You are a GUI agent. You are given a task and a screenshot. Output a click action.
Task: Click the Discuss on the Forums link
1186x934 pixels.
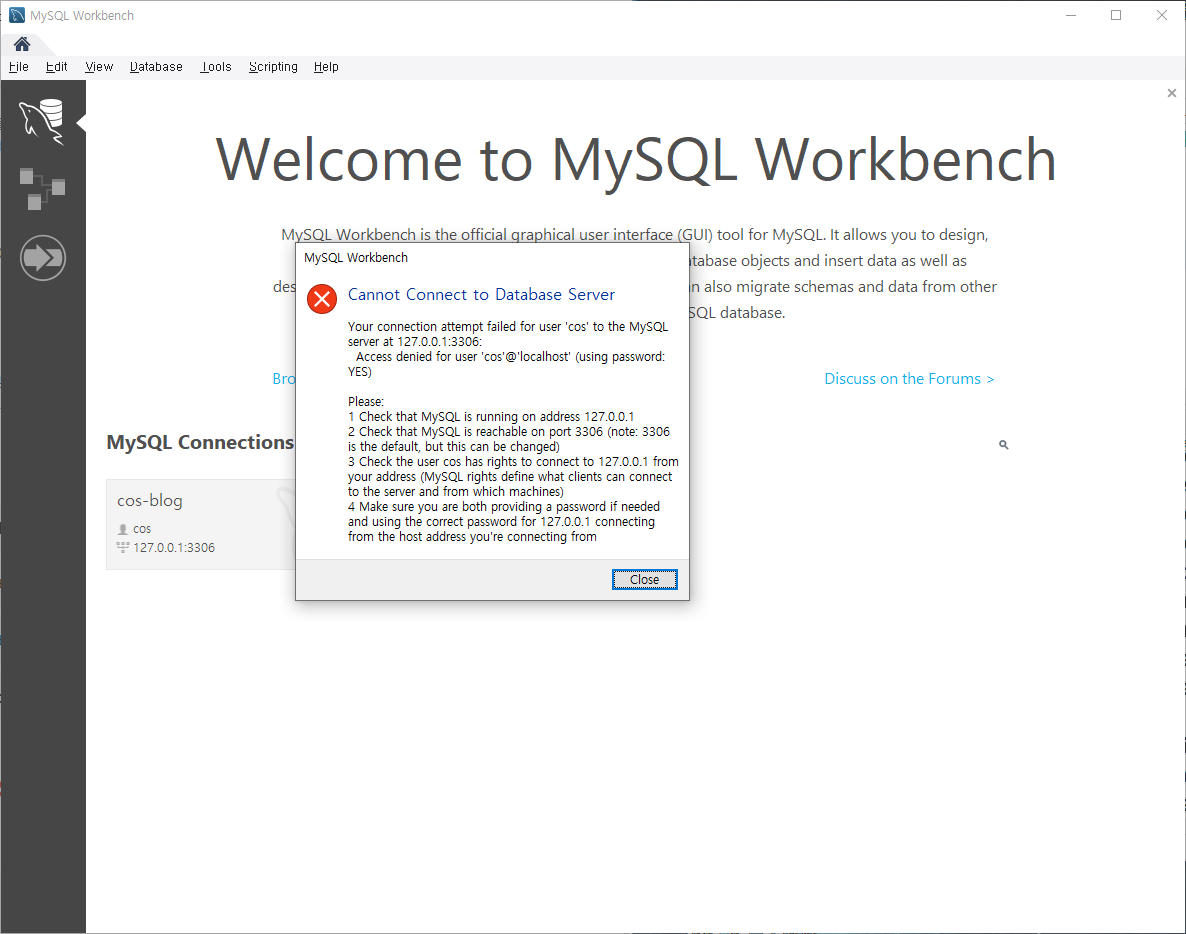(909, 379)
